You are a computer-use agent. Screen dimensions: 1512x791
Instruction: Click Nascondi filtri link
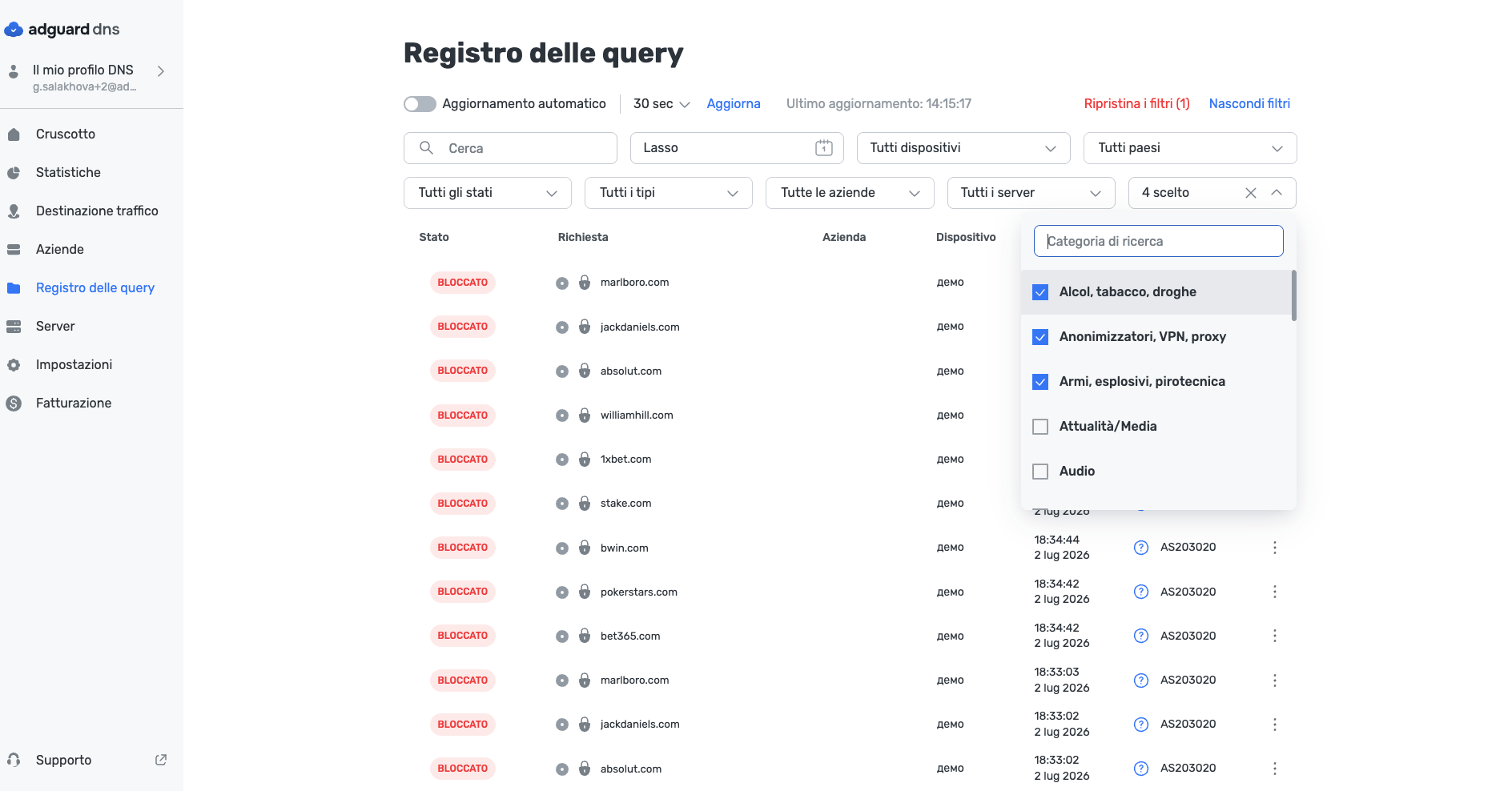(x=1249, y=104)
